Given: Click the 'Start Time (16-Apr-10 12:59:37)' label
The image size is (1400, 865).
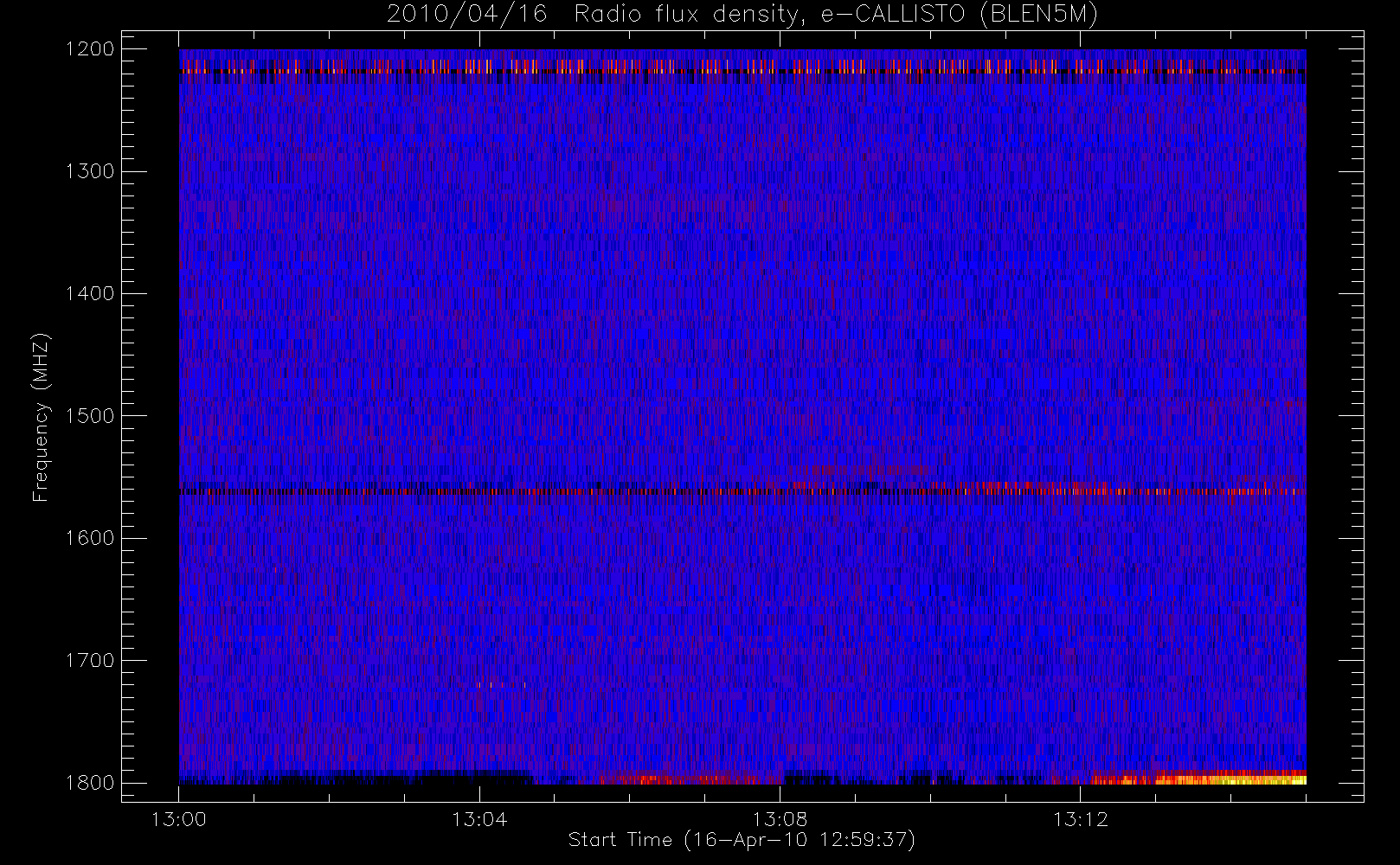Looking at the screenshot, I should click(x=742, y=840).
